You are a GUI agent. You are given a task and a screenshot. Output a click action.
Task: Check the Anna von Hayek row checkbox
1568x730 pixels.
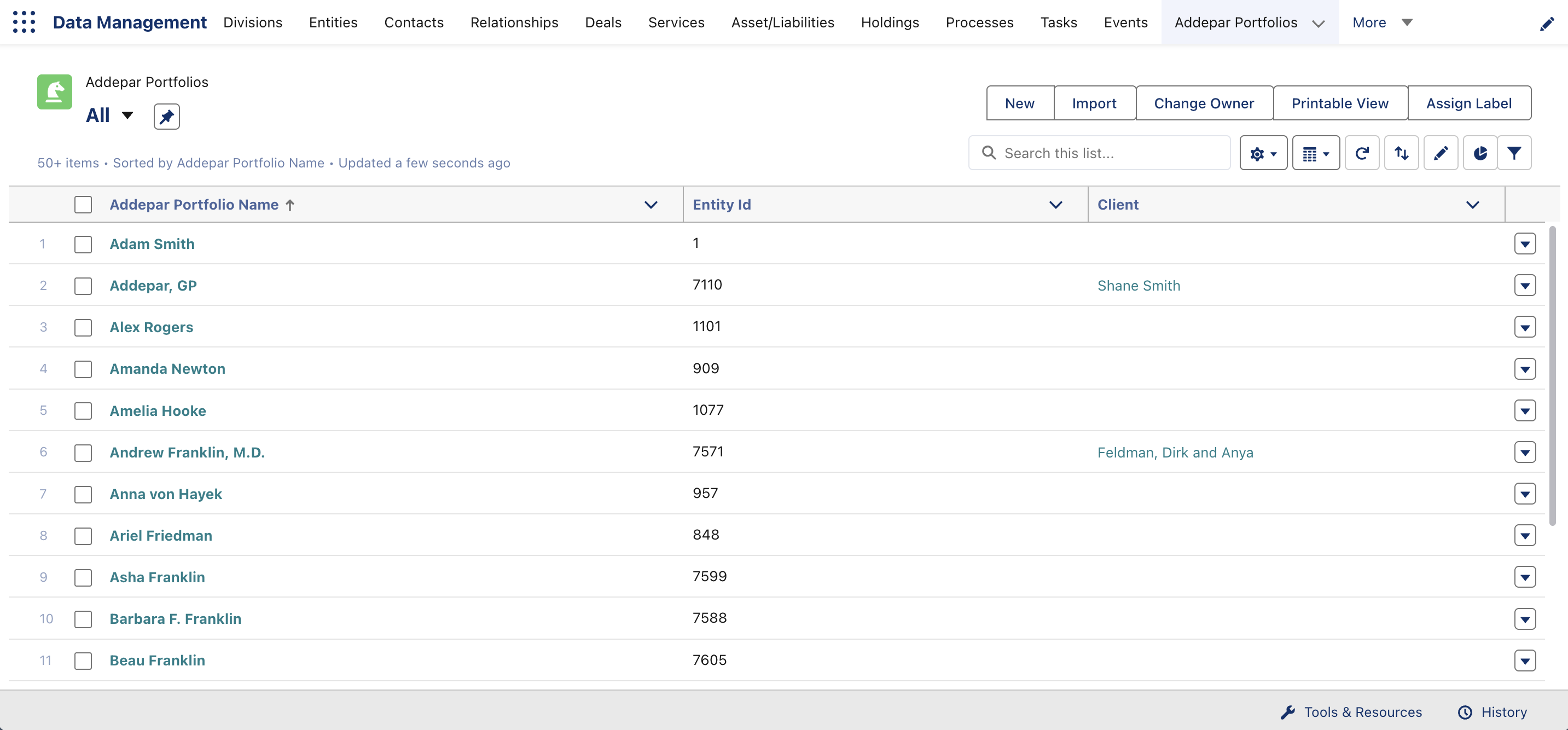[83, 494]
